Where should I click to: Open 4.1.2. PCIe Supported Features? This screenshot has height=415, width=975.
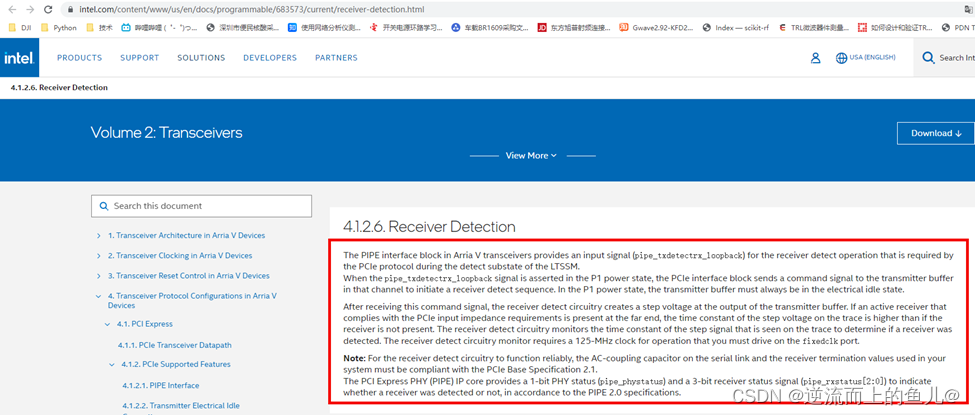[x=176, y=365]
